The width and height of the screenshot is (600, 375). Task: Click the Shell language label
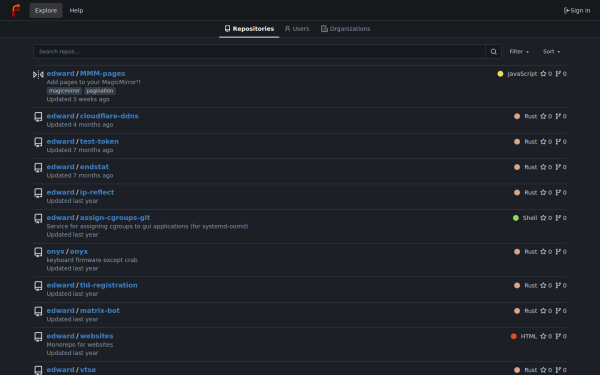(x=530, y=218)
